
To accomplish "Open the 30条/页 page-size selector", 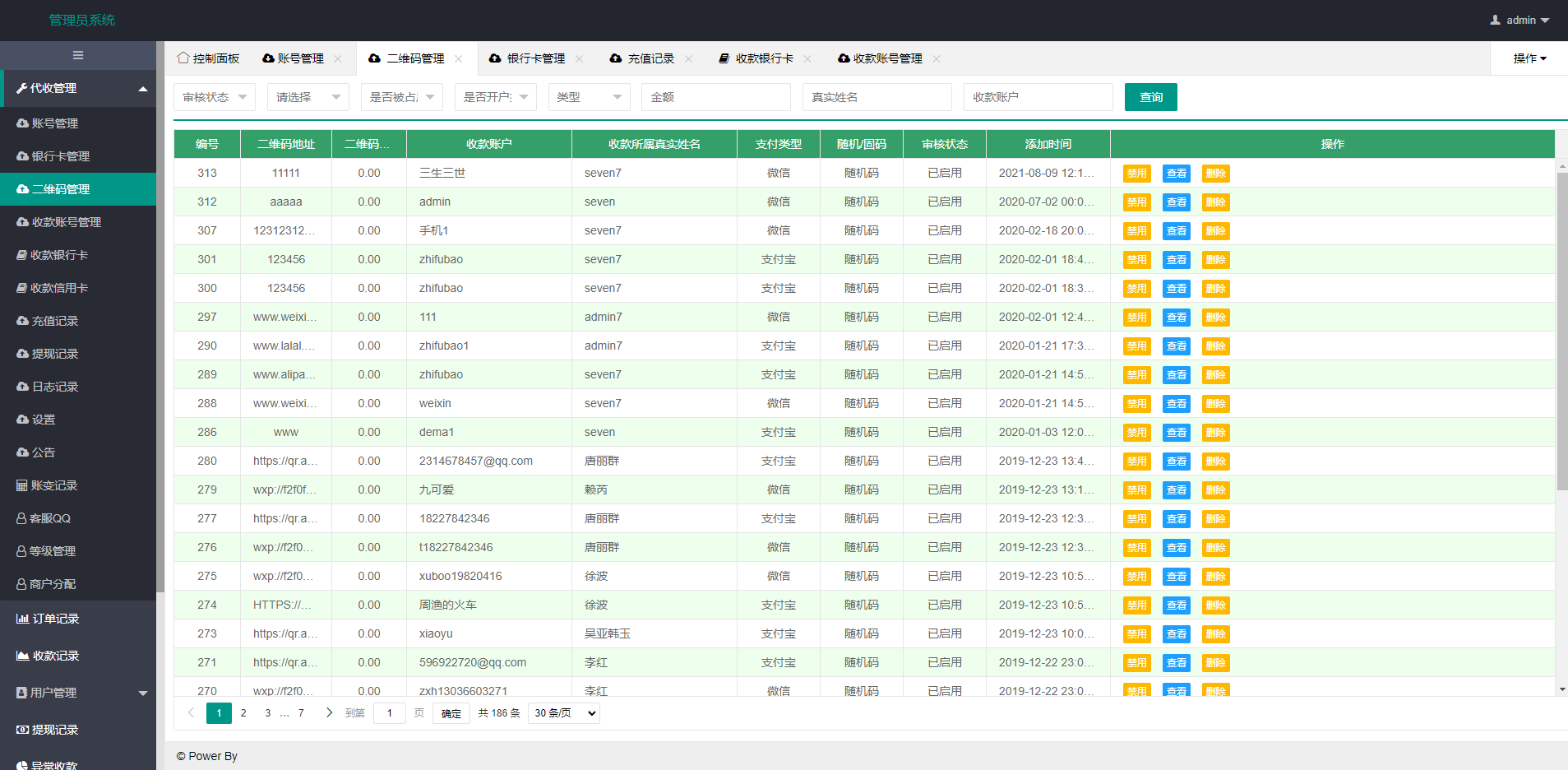I will (562, 713).
